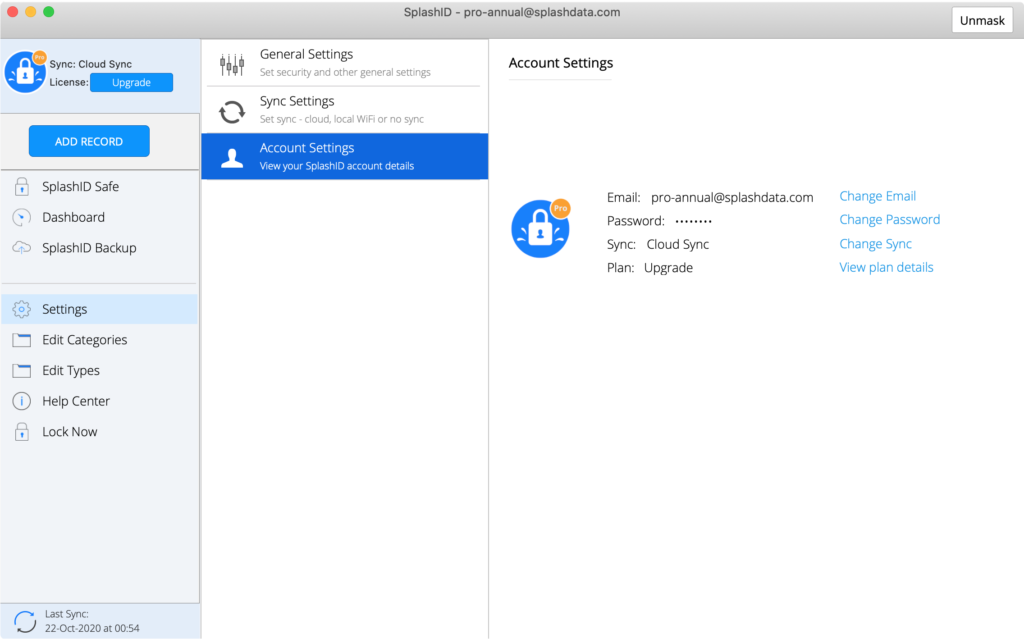Click the Upgrade license button
The width and height of the screenshot is (1024, 639).
tap(131, 83)
